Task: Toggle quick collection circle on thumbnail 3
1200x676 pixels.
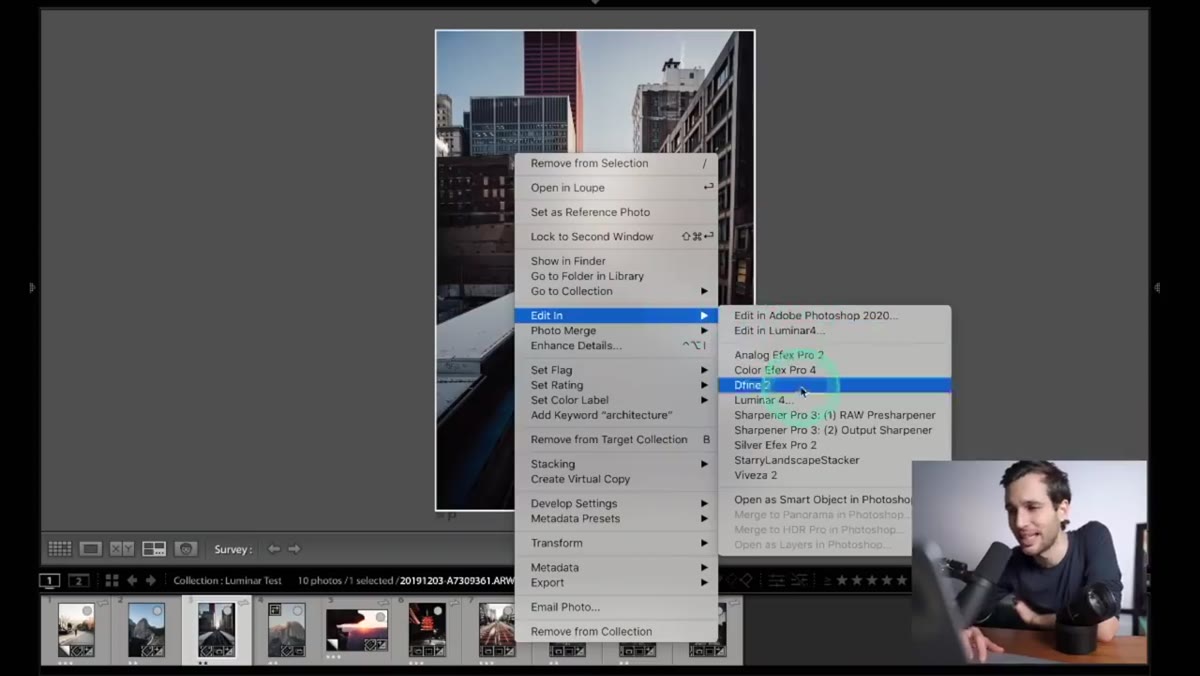Action: pyautogui.click(x=228, y=610)
